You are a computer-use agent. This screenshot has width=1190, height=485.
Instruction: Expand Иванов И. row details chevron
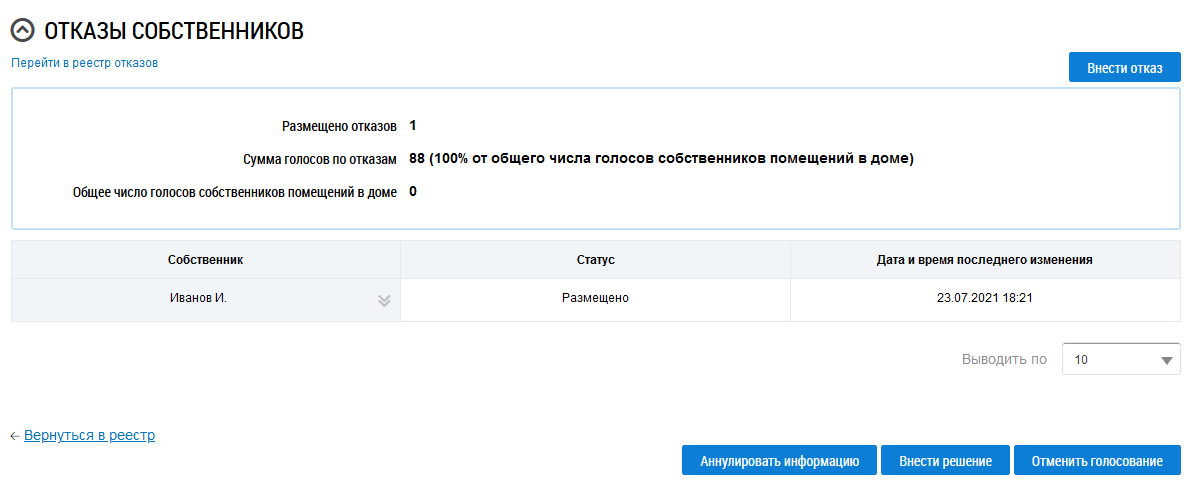click(384, 300)
